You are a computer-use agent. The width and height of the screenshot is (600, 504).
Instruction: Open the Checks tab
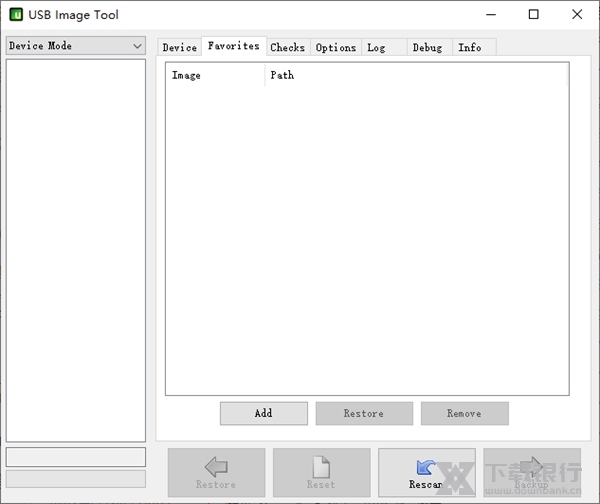[x=287, y=47]
